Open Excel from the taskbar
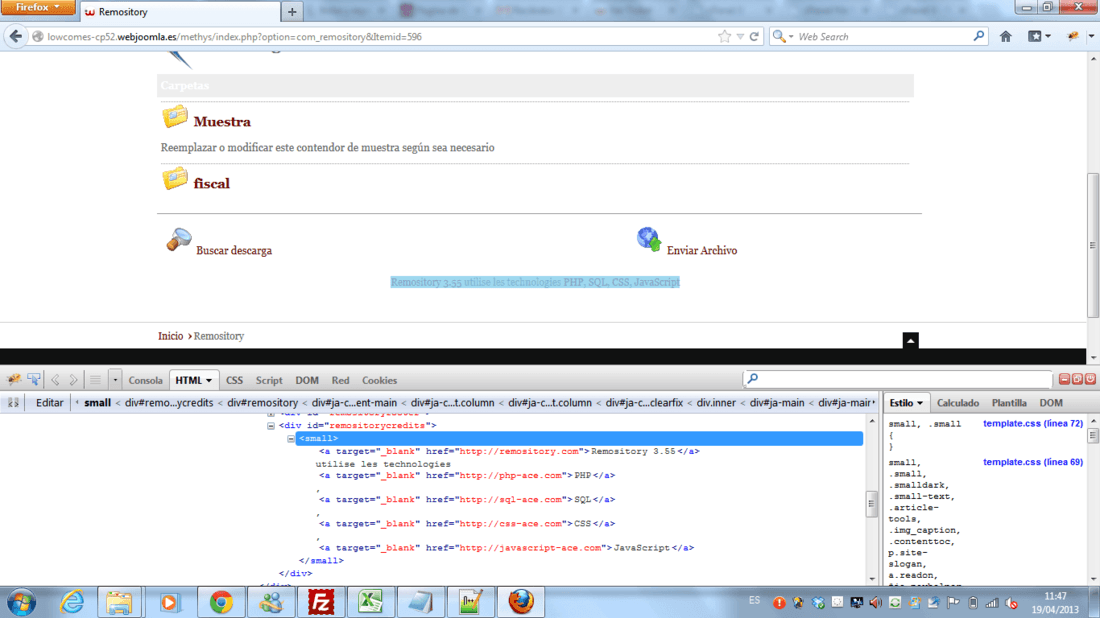Viewport: 1100px width, 618px height. click(370, 603)
